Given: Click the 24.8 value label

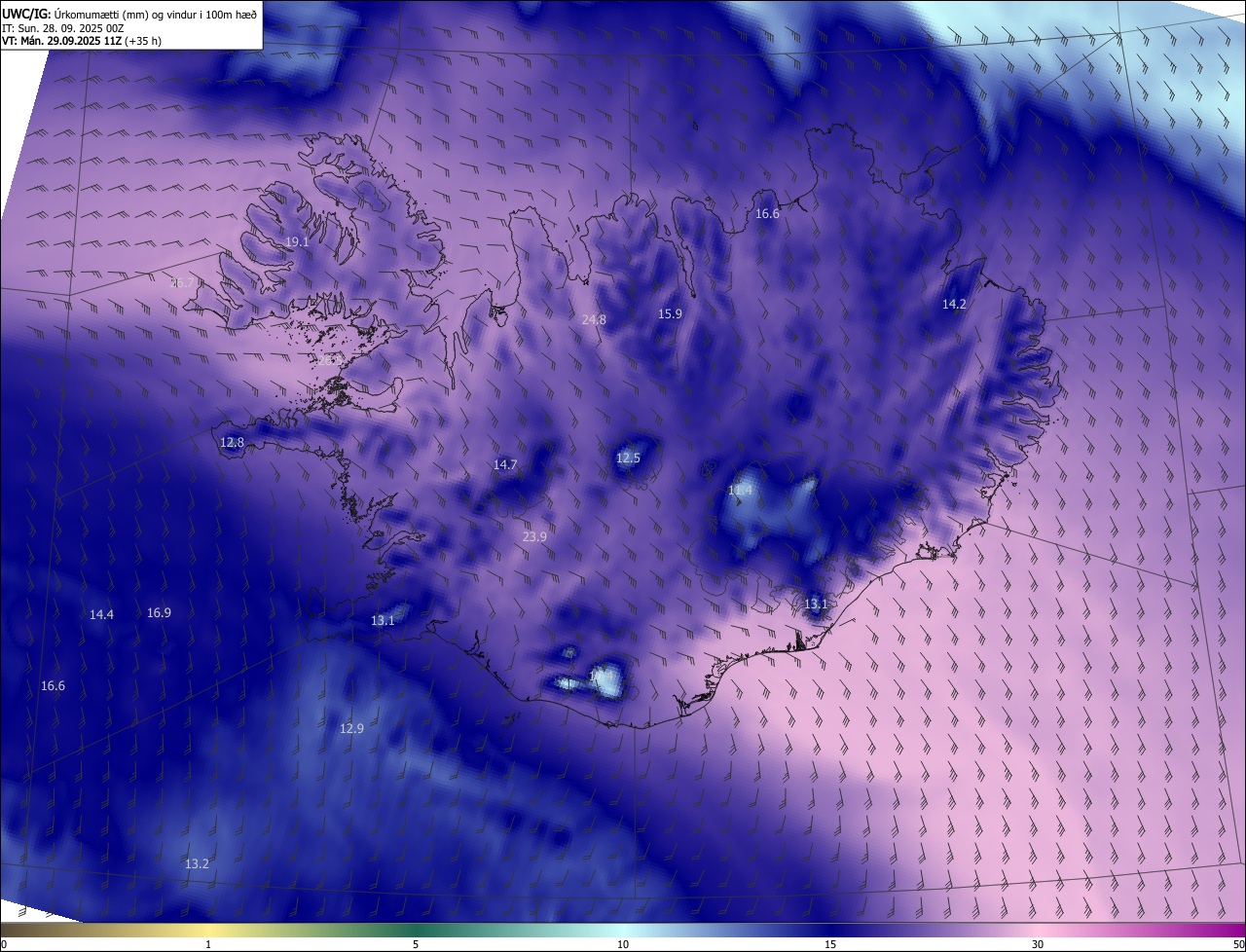Looking at the screenshot, I should (594, 319).
